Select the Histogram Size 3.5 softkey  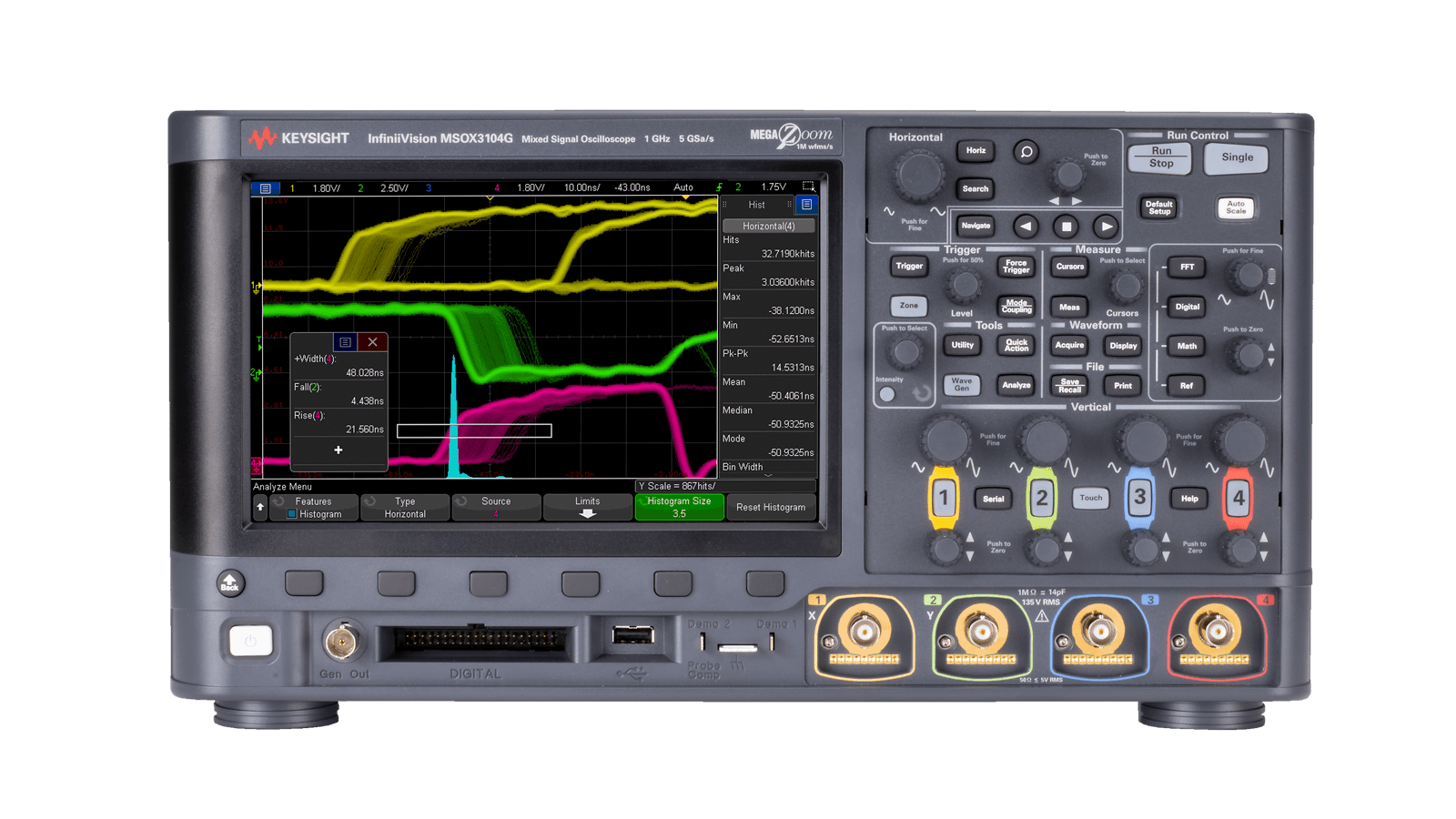679,507
